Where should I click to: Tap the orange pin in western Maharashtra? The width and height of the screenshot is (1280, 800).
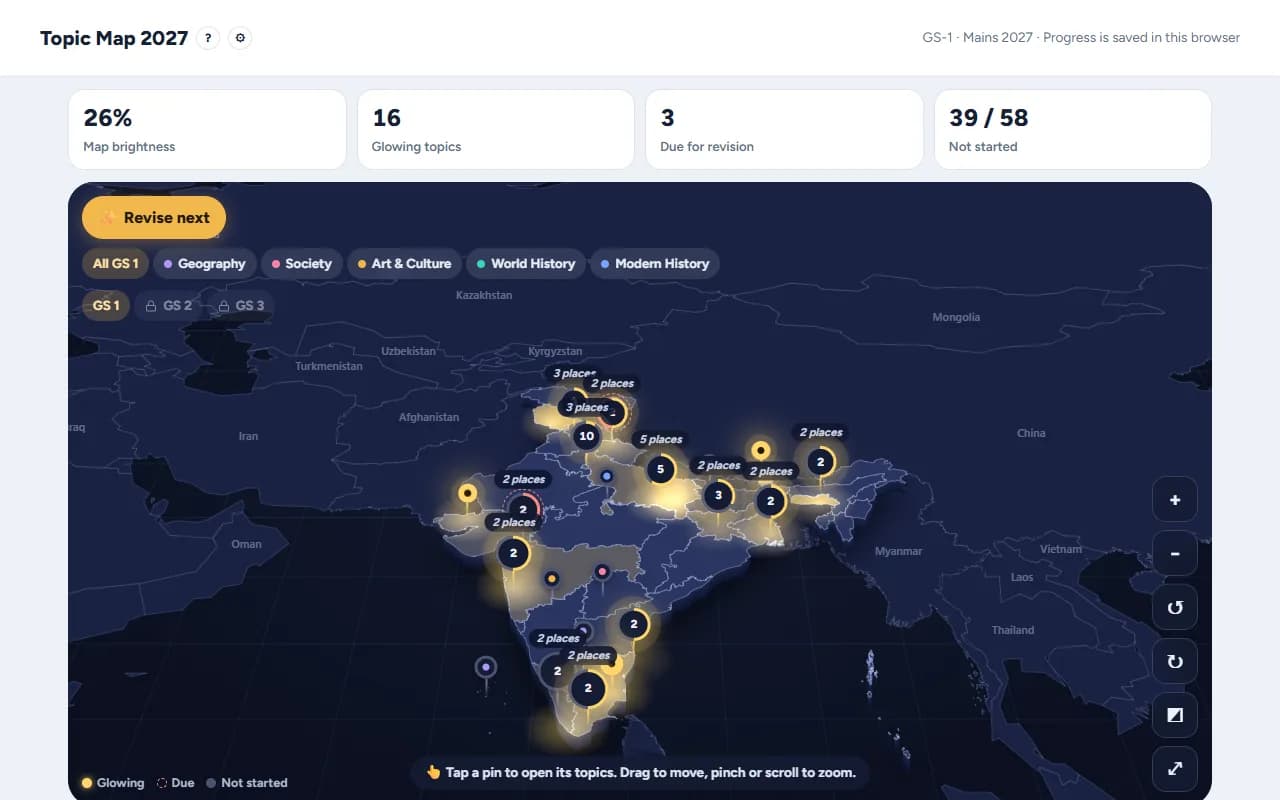(x=551, y=579)
